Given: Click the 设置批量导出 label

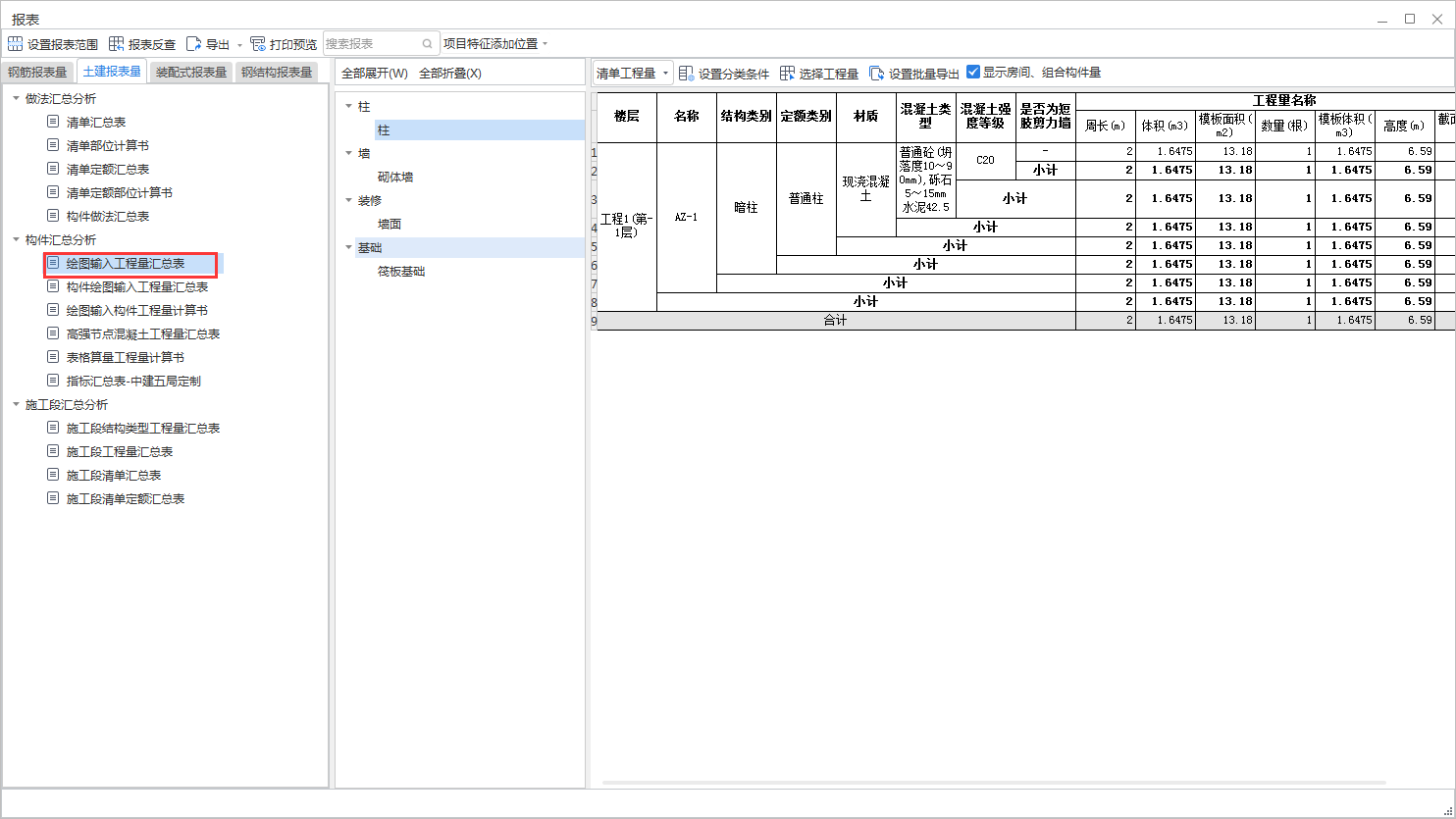Looking at the screenshot, I should click(924, 74).
